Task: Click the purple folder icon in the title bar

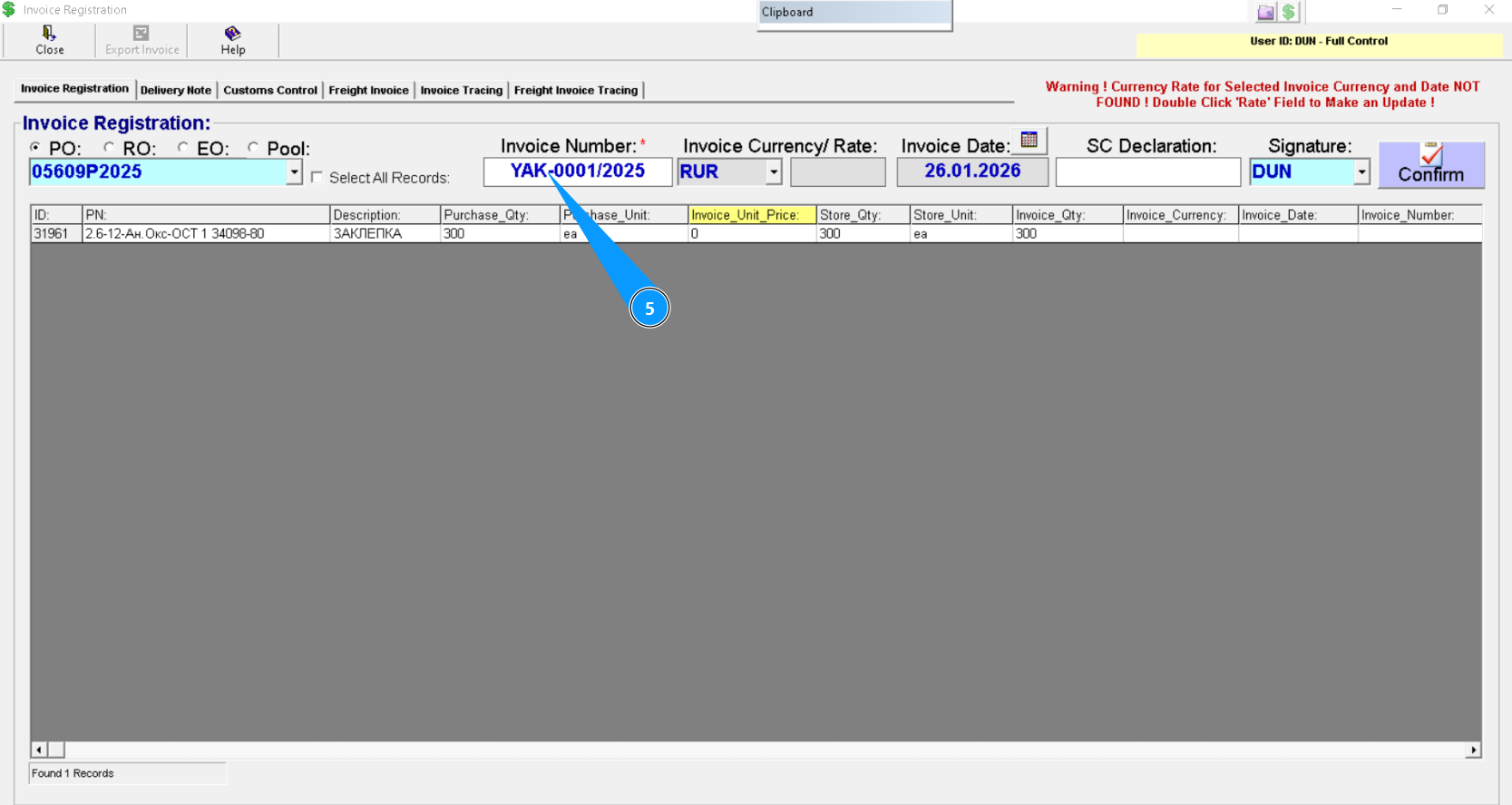Action: pyautogui.click(x=1265, y=12)
